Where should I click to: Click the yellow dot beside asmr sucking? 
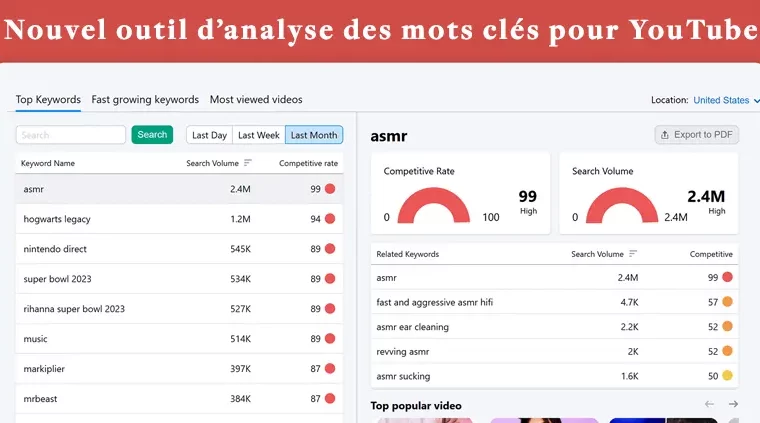(727, 376)
